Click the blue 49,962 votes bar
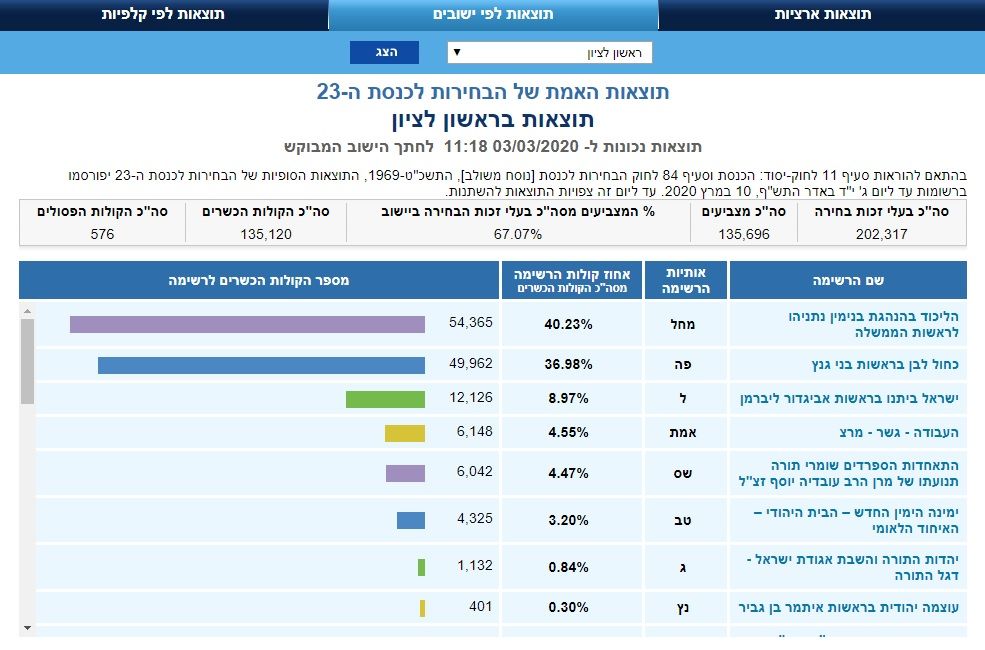The height and width of the screenshot is (650, 985). 261,365
